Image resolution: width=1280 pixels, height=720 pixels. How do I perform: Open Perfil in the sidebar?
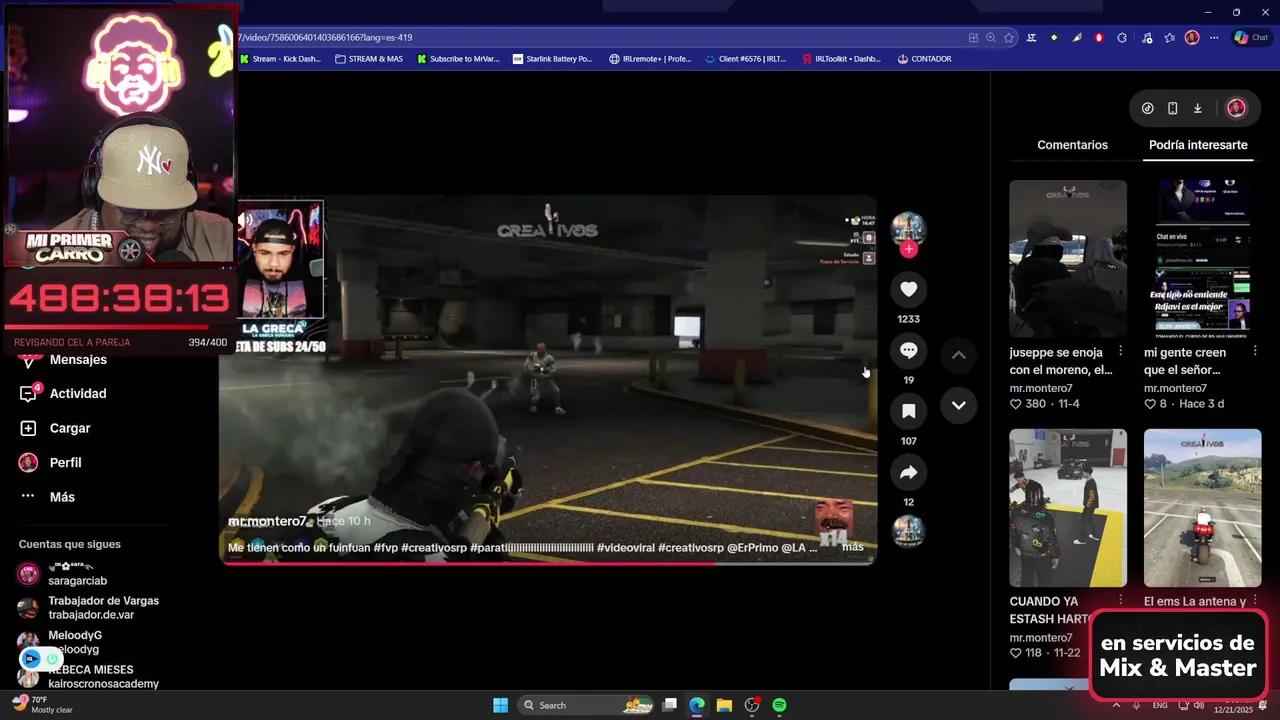pyautogui.click(x=65, y=463)
